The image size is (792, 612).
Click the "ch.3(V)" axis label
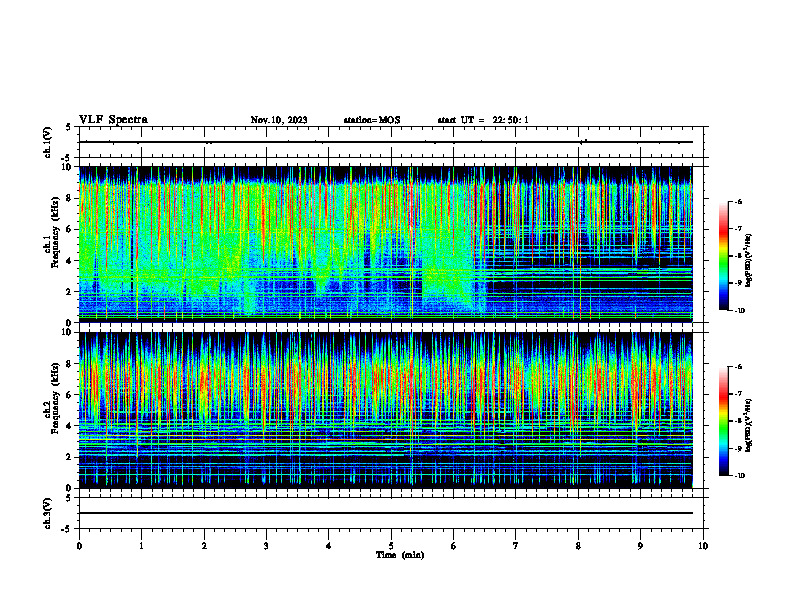tap(48, 513)
